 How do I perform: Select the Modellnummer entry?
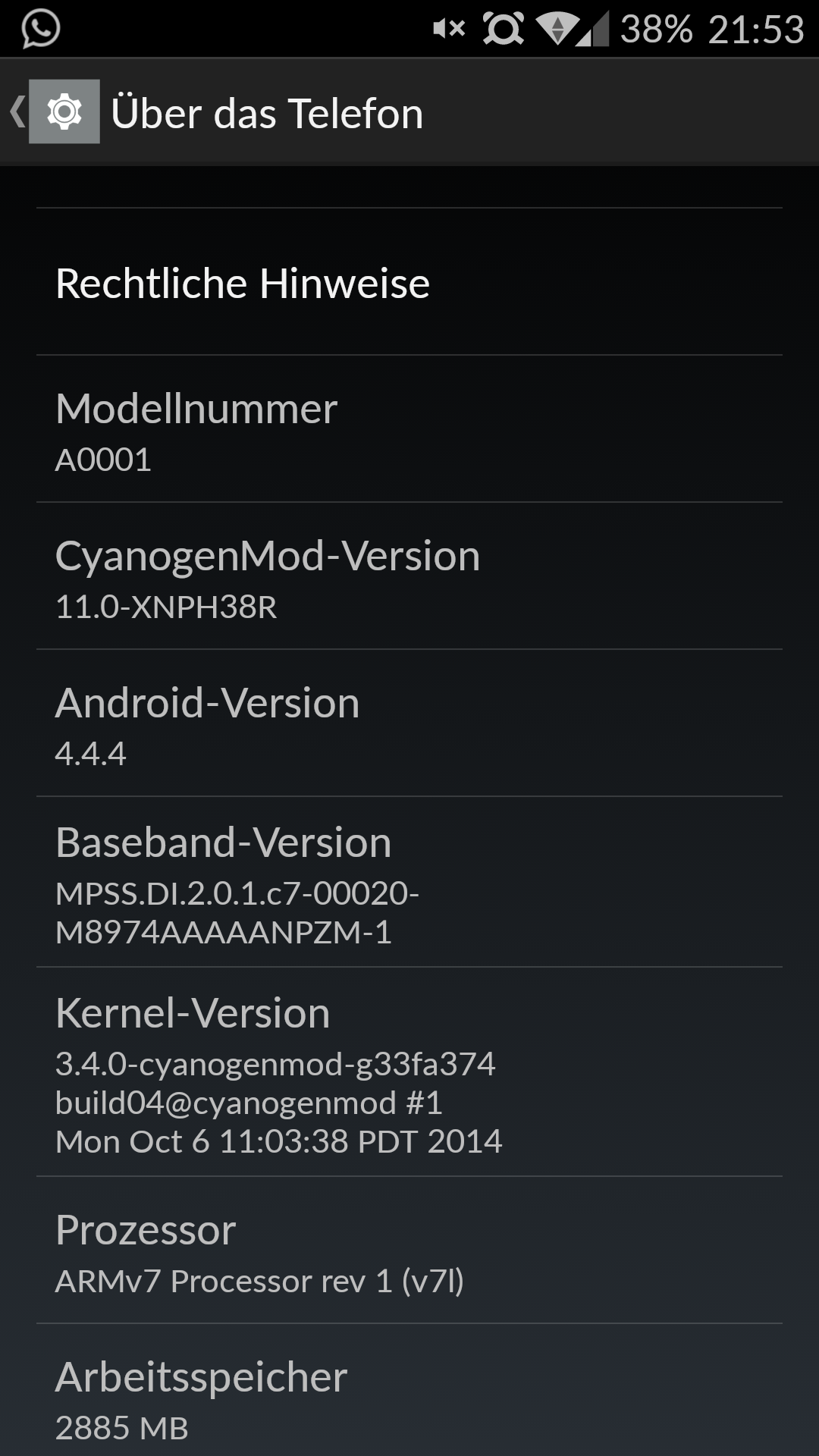(x=409, y=429)
